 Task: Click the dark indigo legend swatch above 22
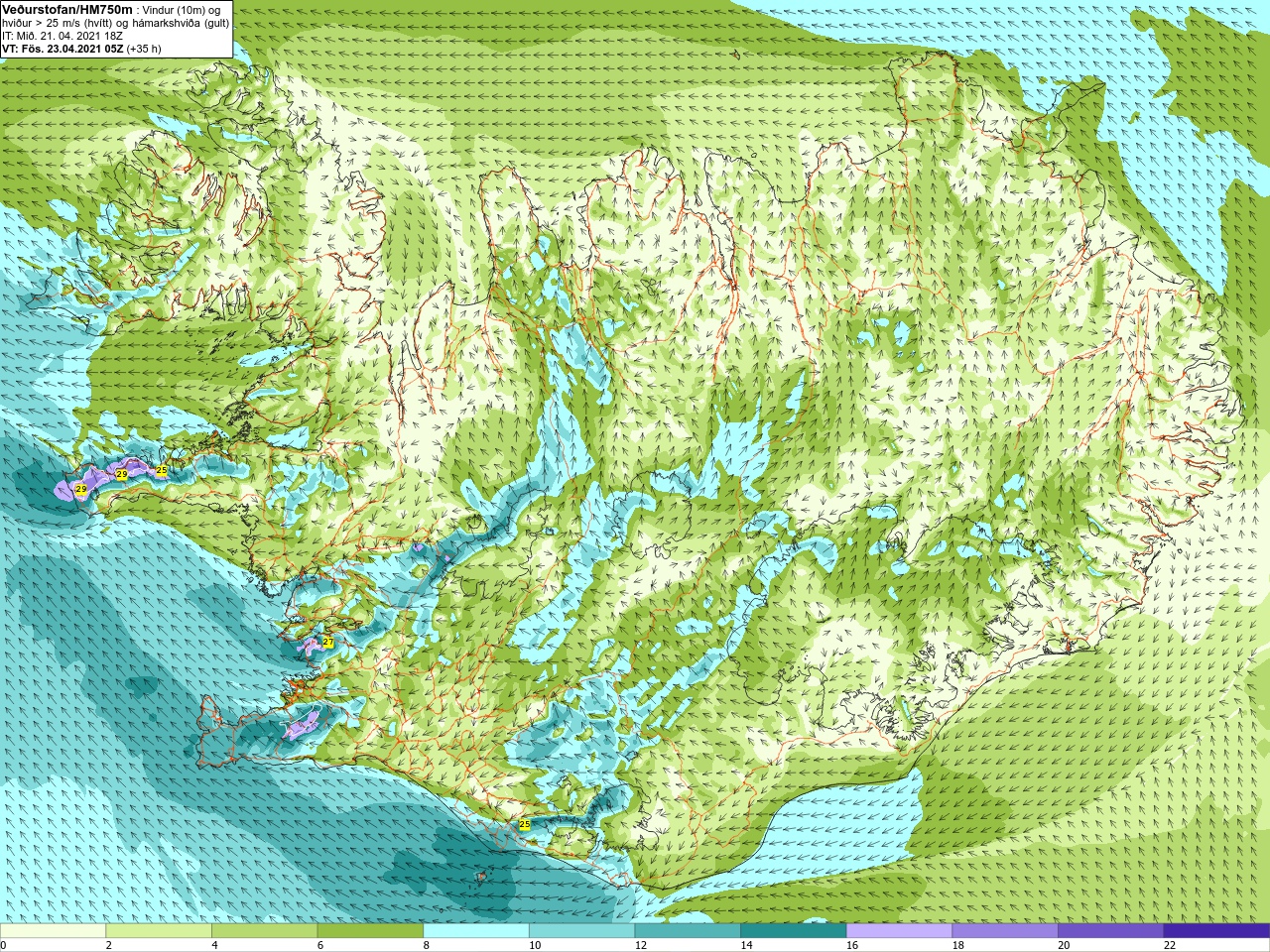[x=1216, y=931]
